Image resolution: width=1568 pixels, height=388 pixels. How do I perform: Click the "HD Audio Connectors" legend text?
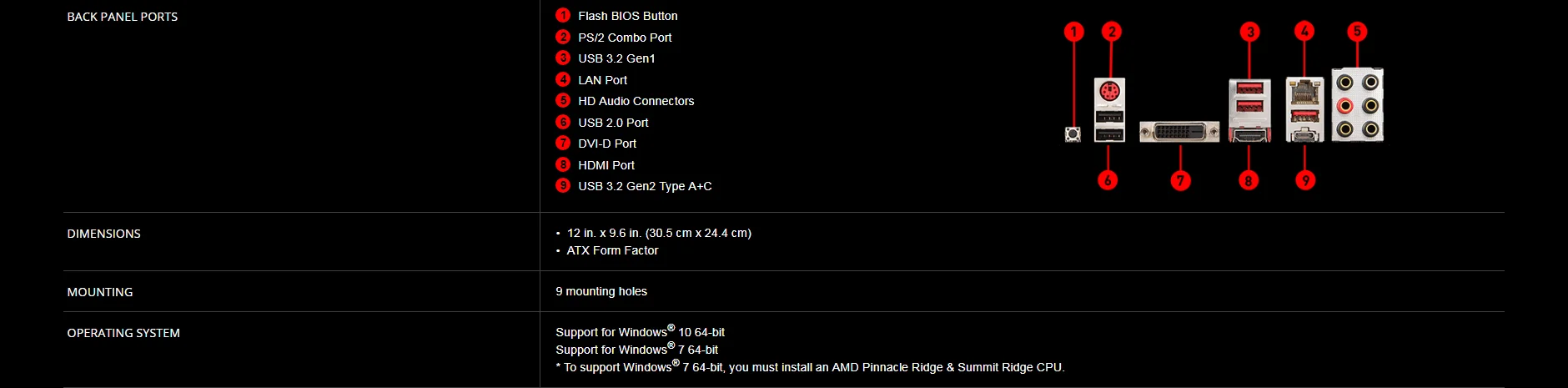pos(636,101)
